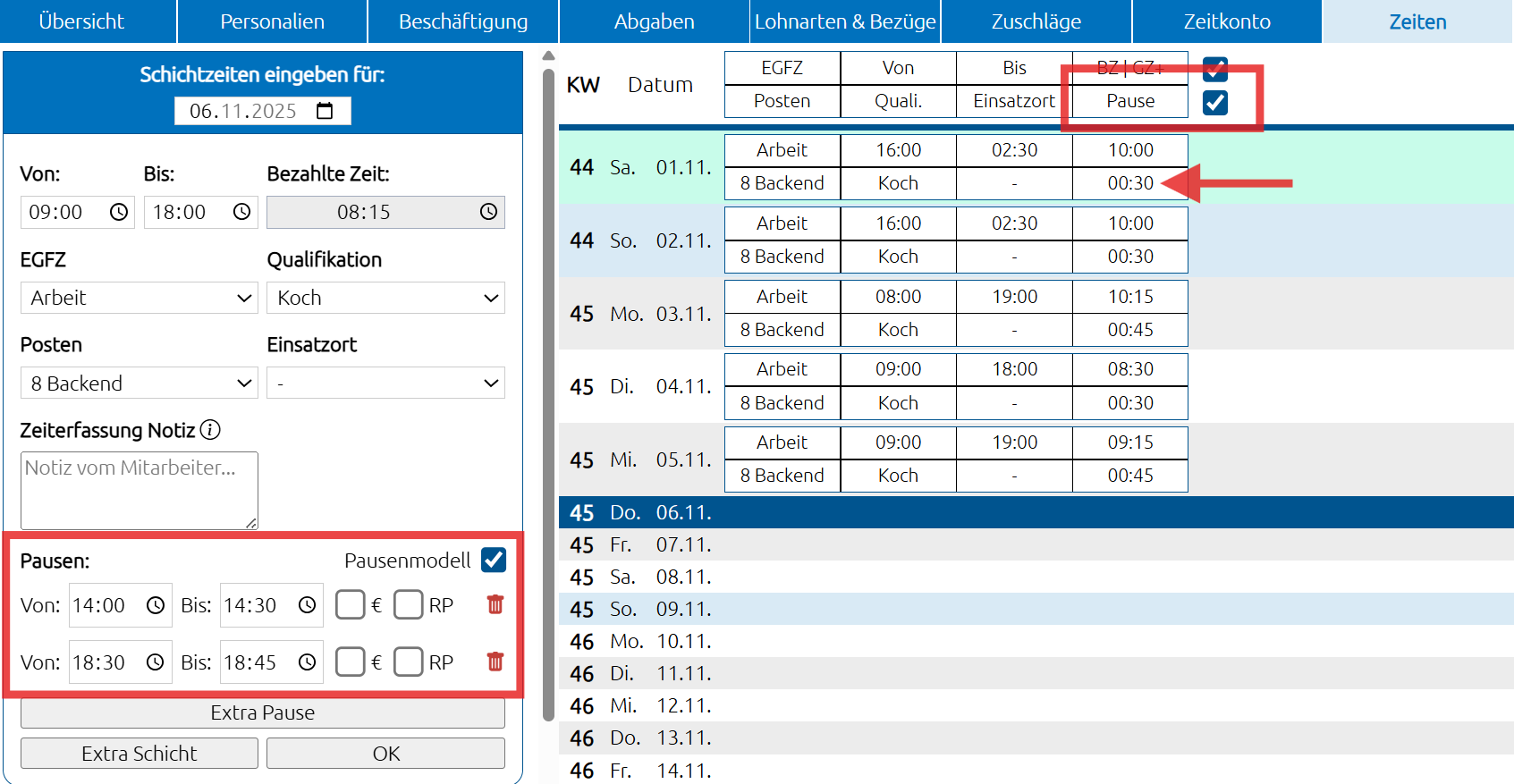Expand the Qualifikation dropdown showing Koch

[x=385, y=298]
